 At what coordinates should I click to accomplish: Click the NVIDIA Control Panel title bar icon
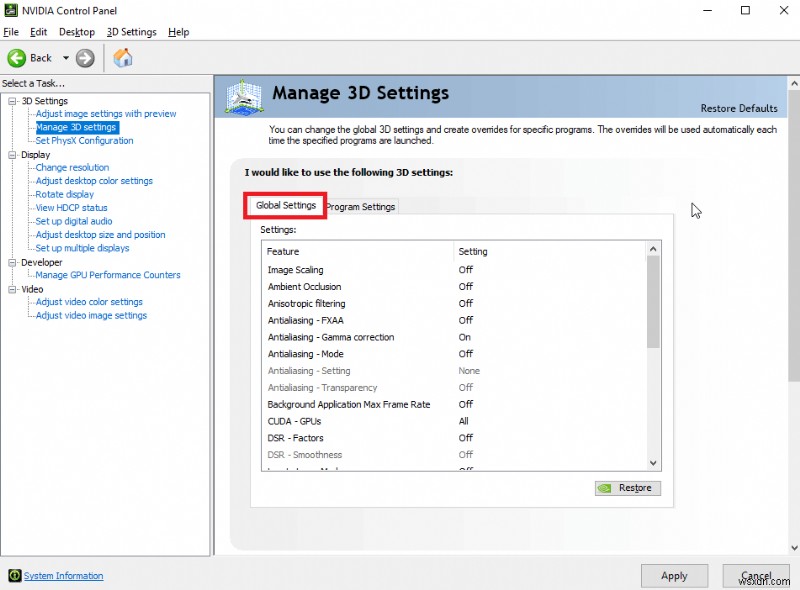click(10, 10)
